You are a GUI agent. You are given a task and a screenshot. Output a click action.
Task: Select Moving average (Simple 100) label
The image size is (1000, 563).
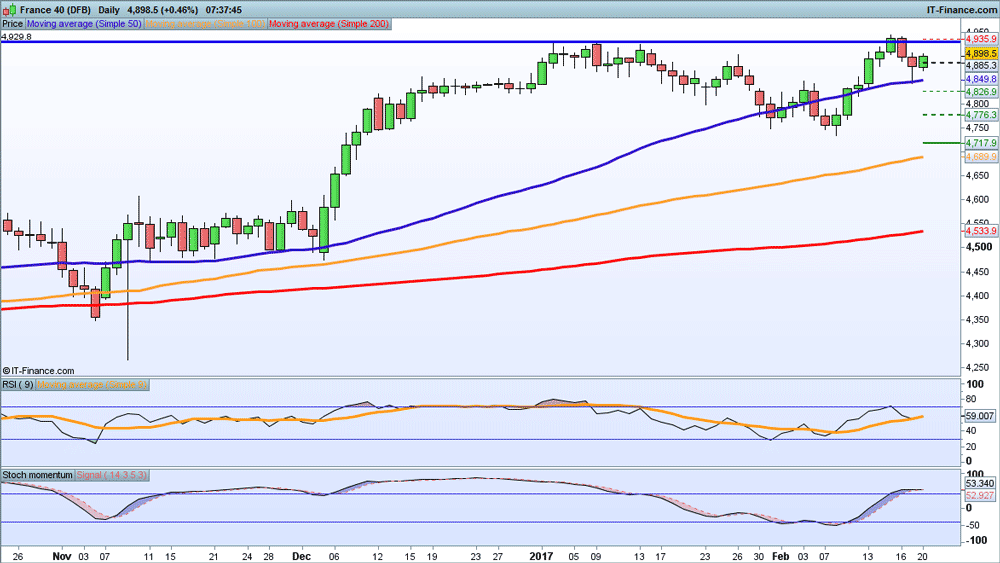(205, 24)
